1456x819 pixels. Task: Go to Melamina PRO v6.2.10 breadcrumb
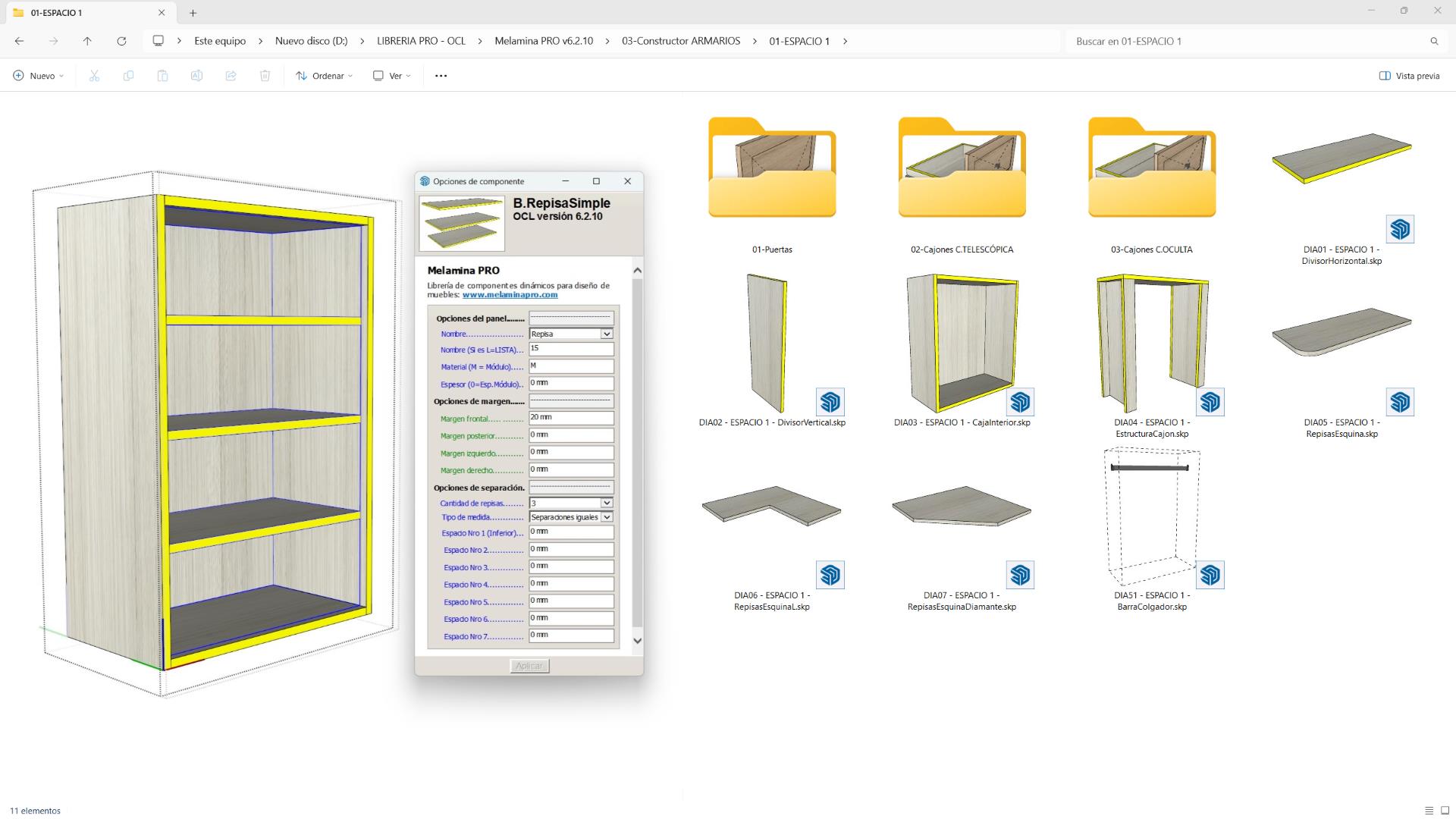click(x=544, y=41)
